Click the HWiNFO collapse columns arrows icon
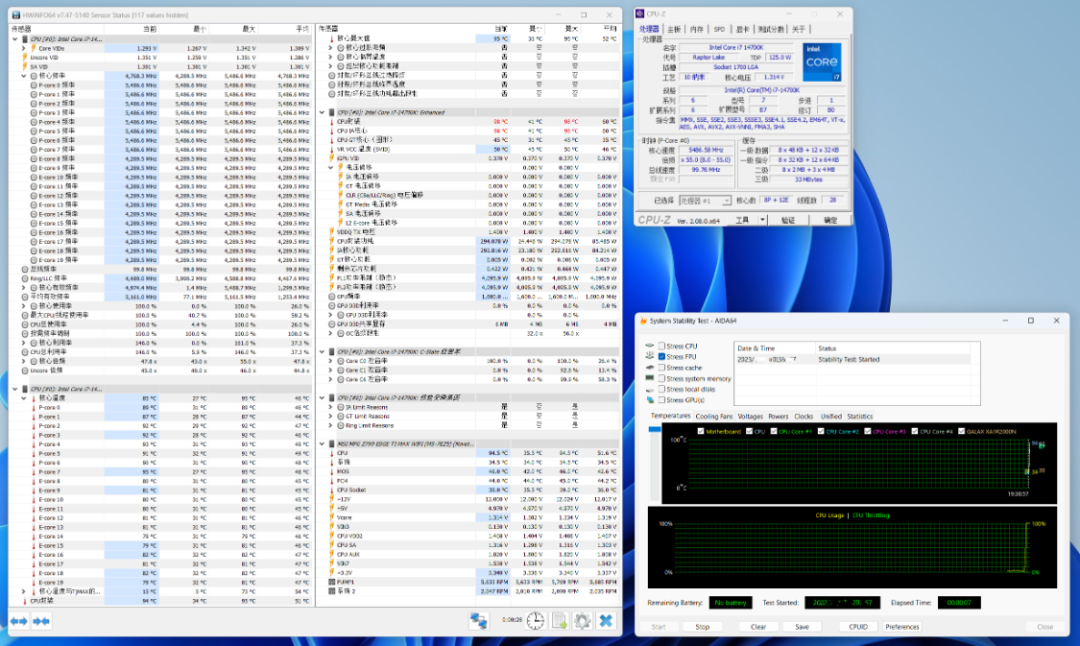This screenshot has height=646, width=1080. tap(41, 621)
